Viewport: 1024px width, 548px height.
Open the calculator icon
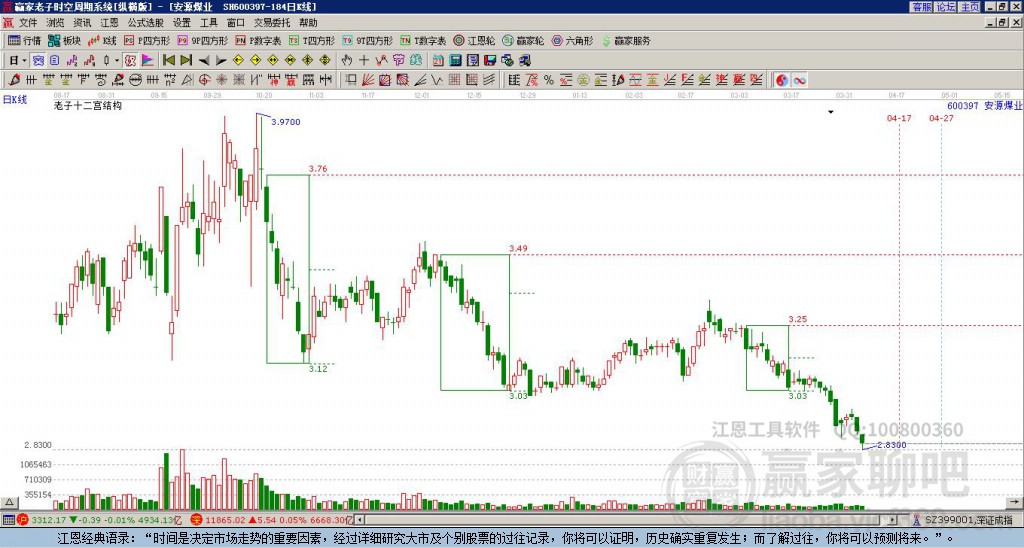pyautogui.click(x=455, y=60)
